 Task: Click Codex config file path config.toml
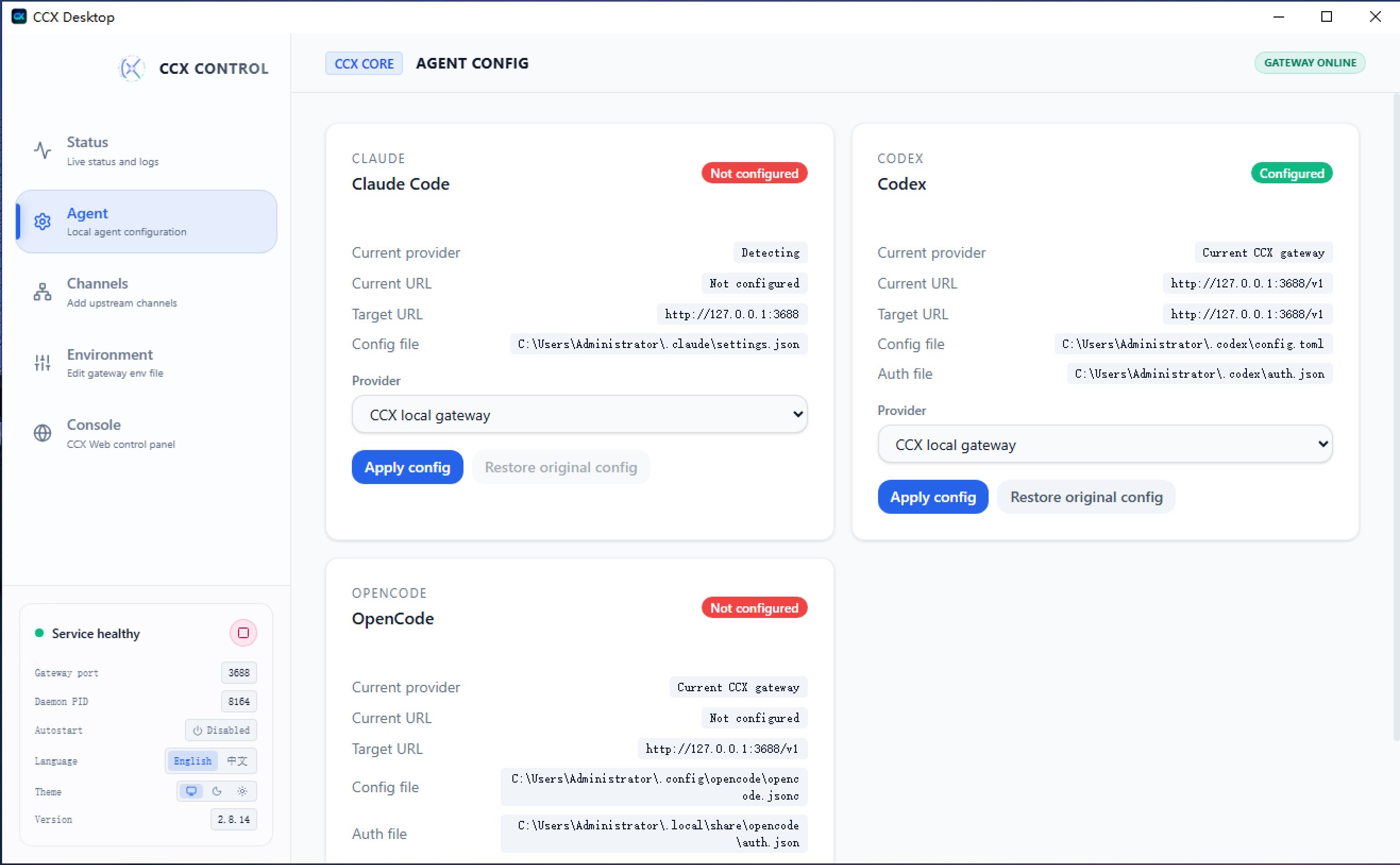point(1193,344)
